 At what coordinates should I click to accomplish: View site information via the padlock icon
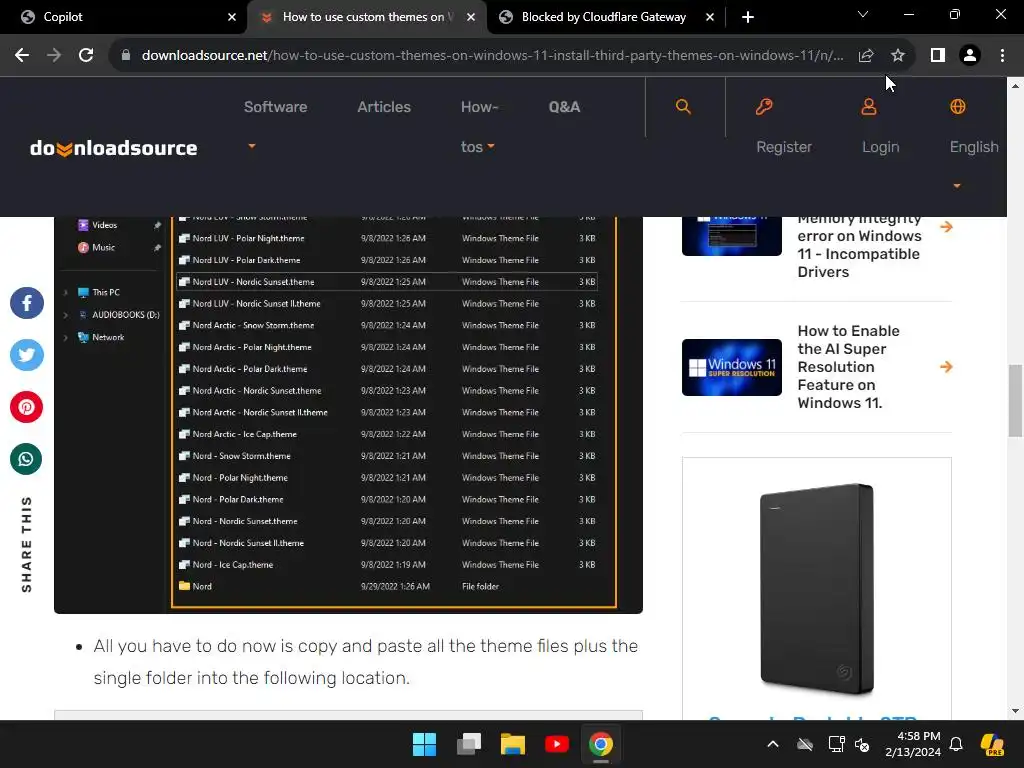point(126,56)
